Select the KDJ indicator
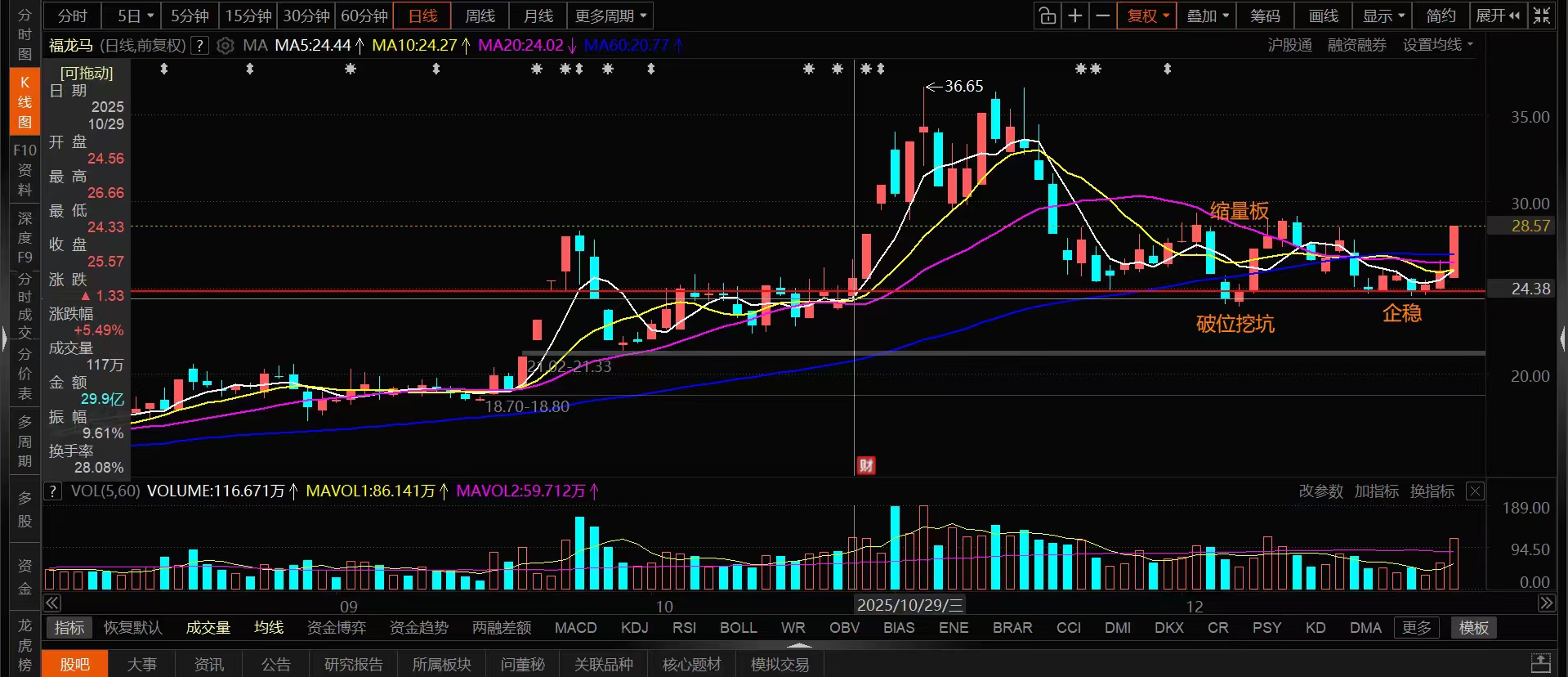This screenshot has width=1568, height=677. (635, 627)
